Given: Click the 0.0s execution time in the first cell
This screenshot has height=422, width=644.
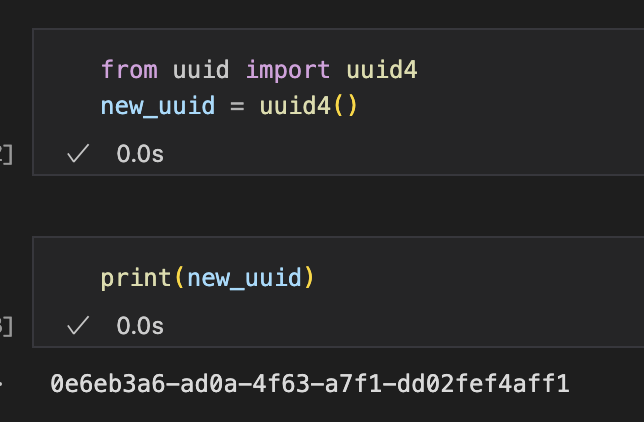Looking at the screenshot, I should coord(140,154).
